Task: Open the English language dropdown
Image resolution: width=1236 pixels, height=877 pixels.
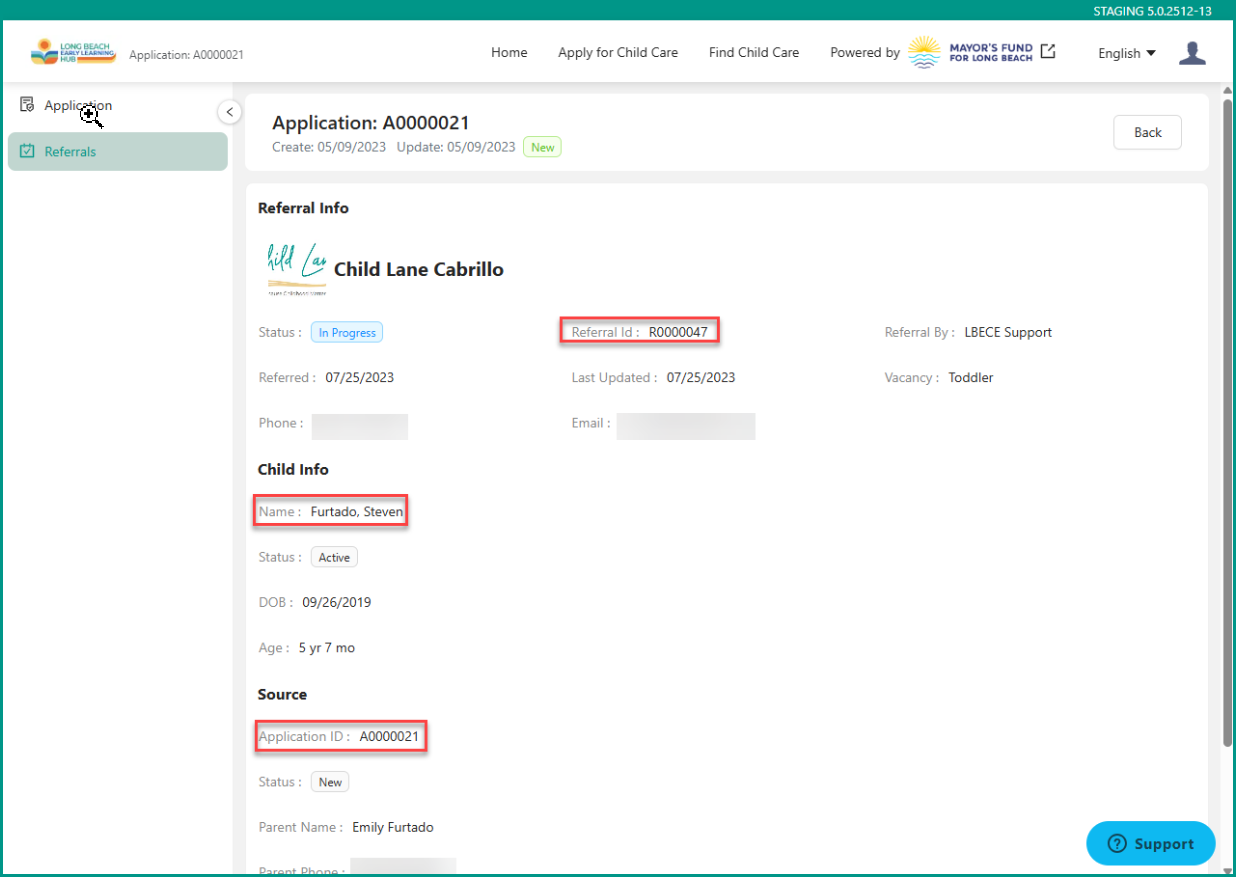Action: point(1127,53)
